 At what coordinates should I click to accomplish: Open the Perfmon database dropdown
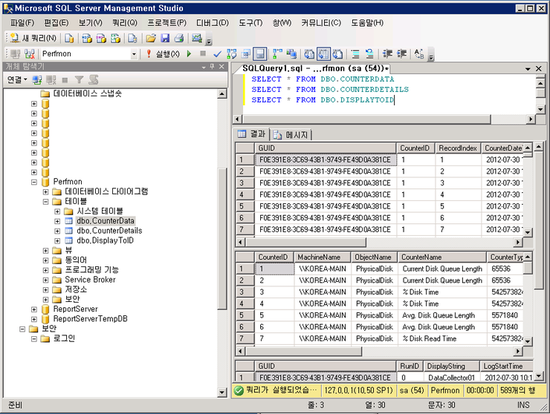click(134, 54)
